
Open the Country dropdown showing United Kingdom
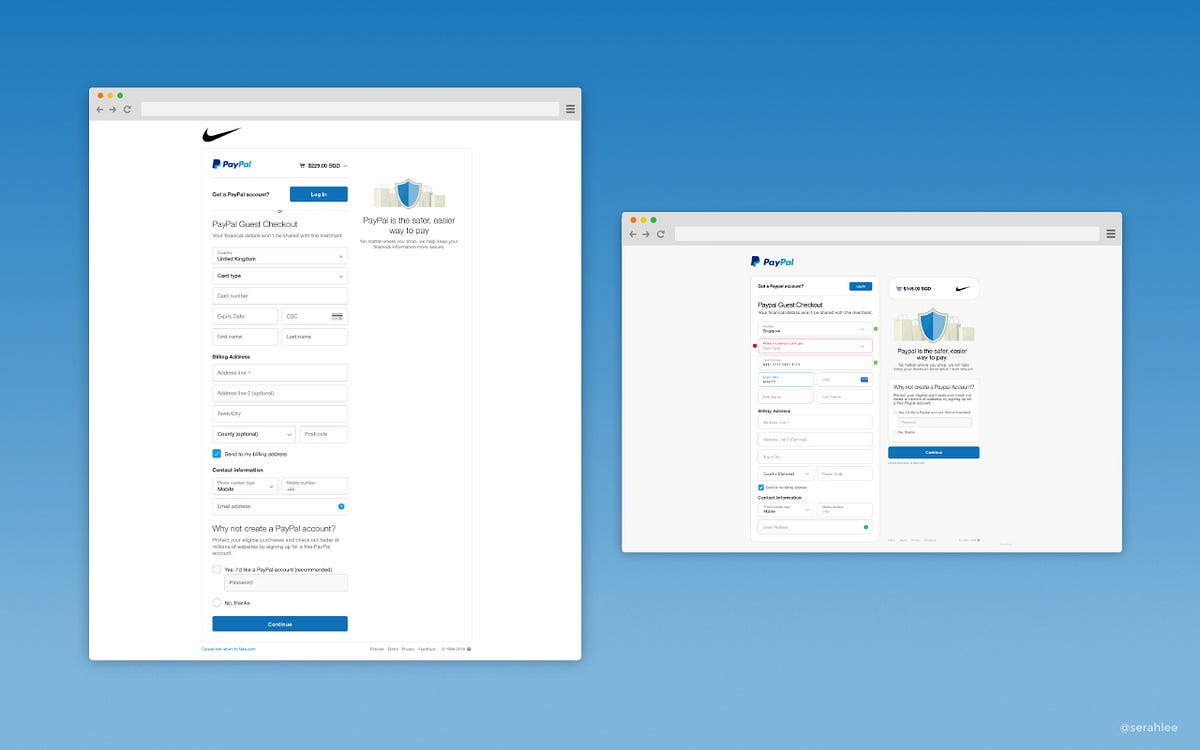click(280, 256)
